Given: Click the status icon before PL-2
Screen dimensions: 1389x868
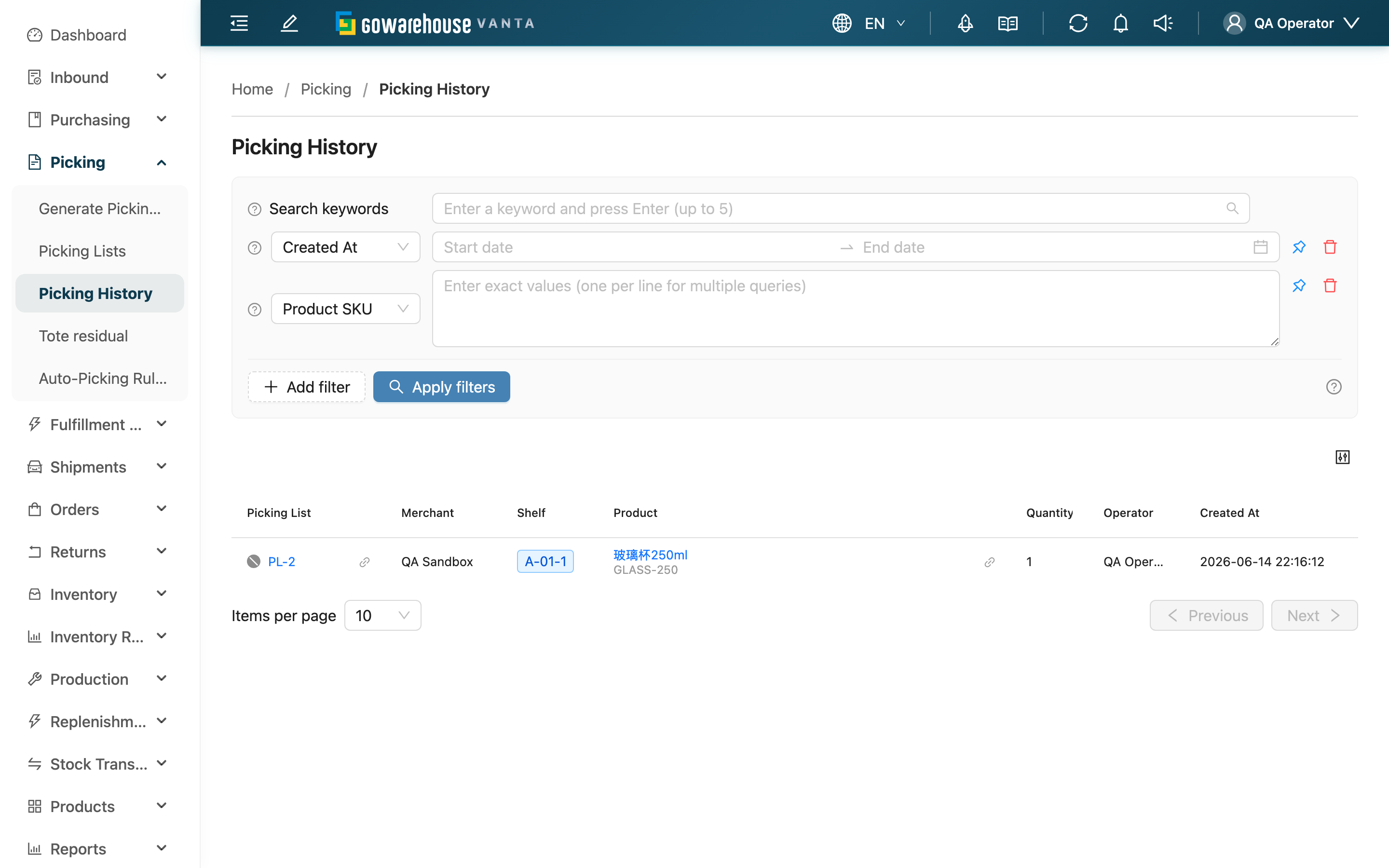Looking at the screenshot, I should tap(254, 561).
